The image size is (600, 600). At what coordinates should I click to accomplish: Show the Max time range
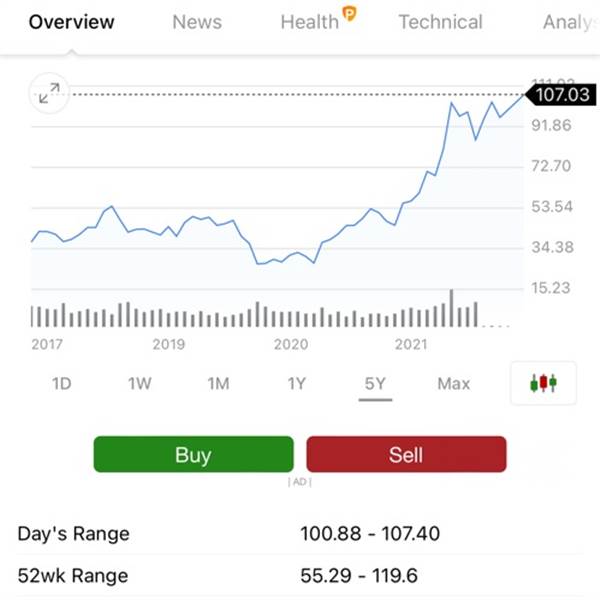coord(453,383)
